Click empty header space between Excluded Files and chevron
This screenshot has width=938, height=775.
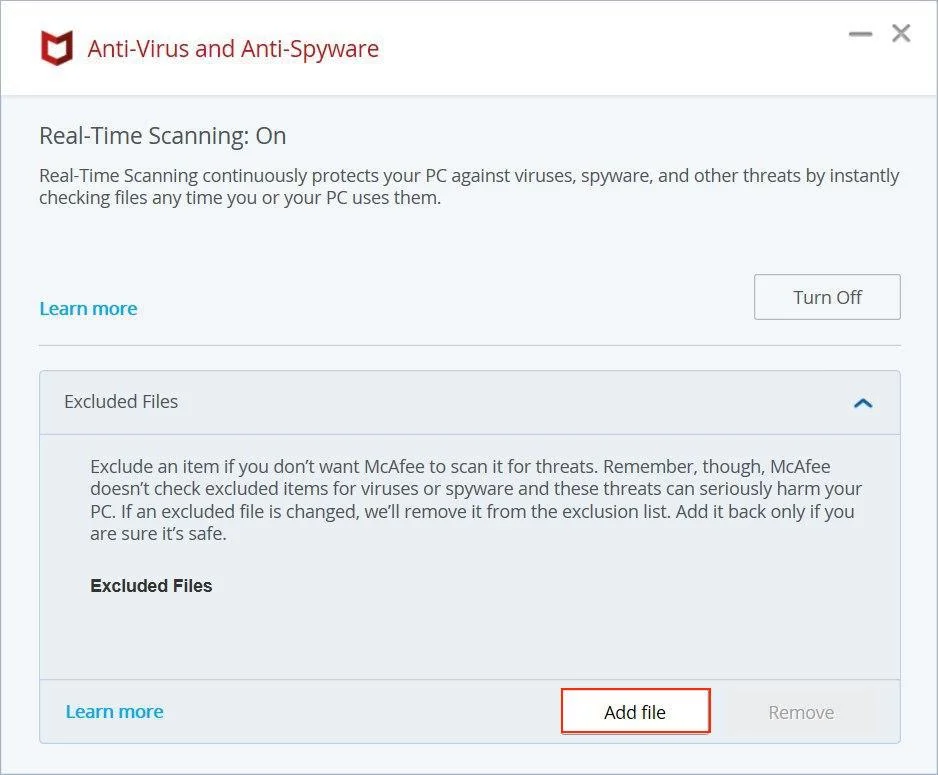[500, 402]
